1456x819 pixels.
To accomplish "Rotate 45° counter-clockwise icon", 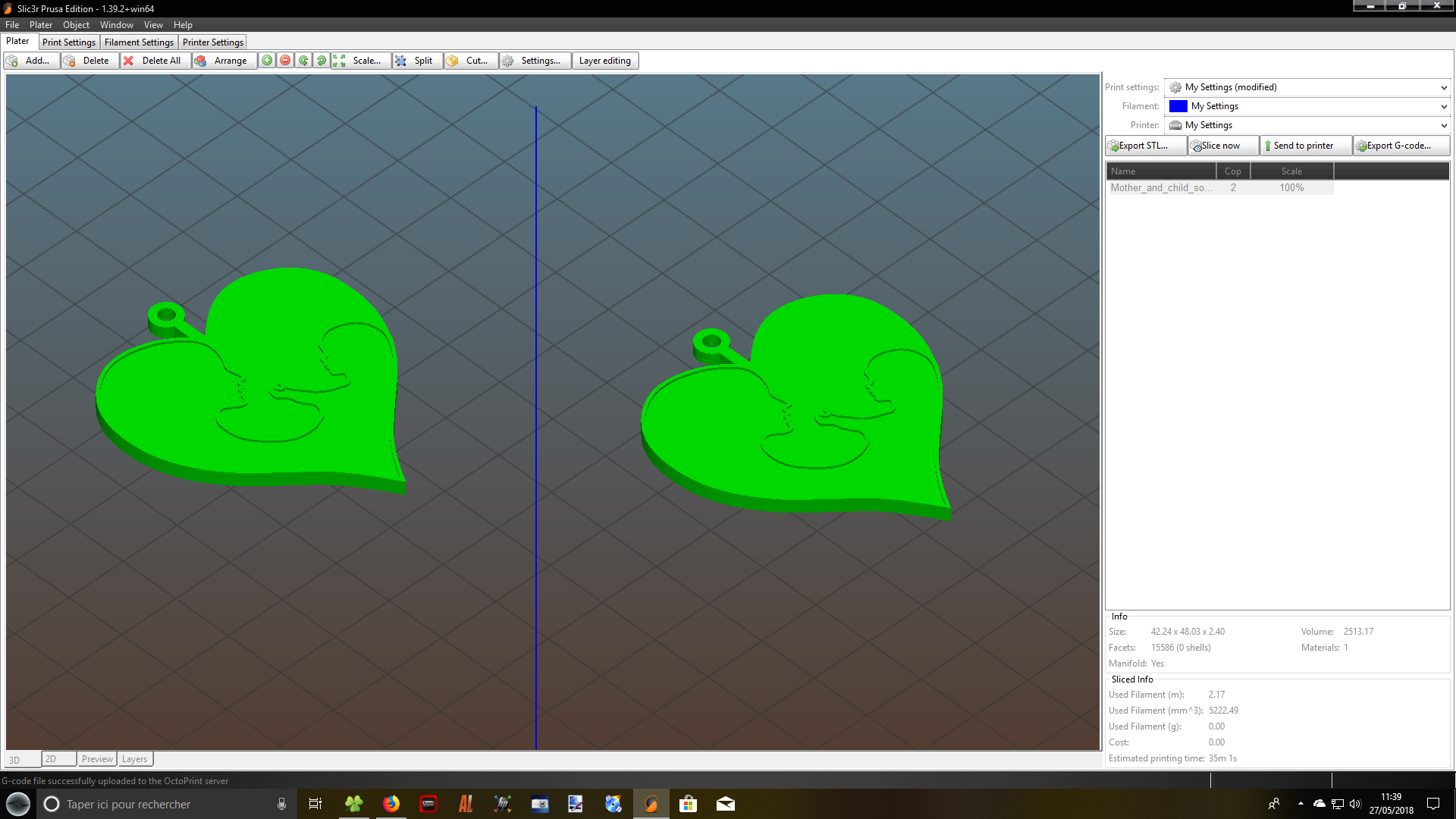I will point(303,61).
